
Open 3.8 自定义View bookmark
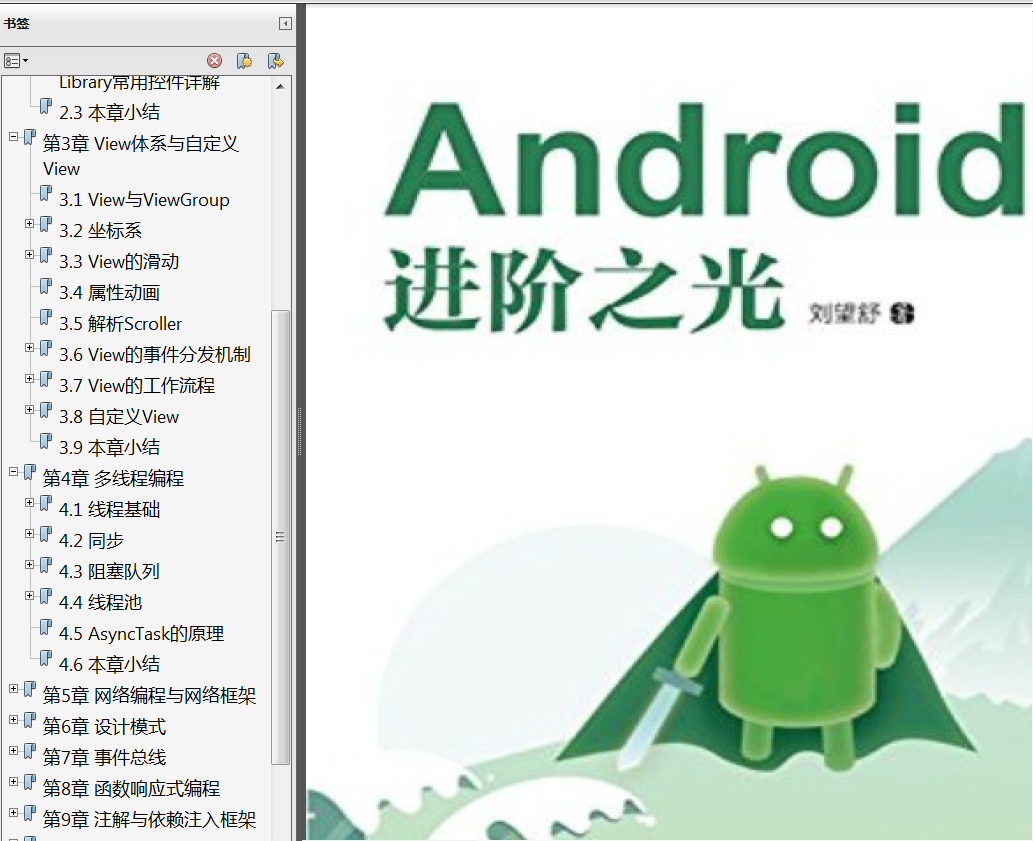119,417
